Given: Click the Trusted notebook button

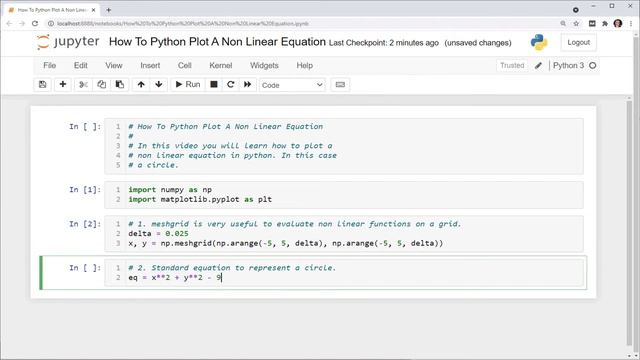Looking at the screenshot, I should [512, 65].
